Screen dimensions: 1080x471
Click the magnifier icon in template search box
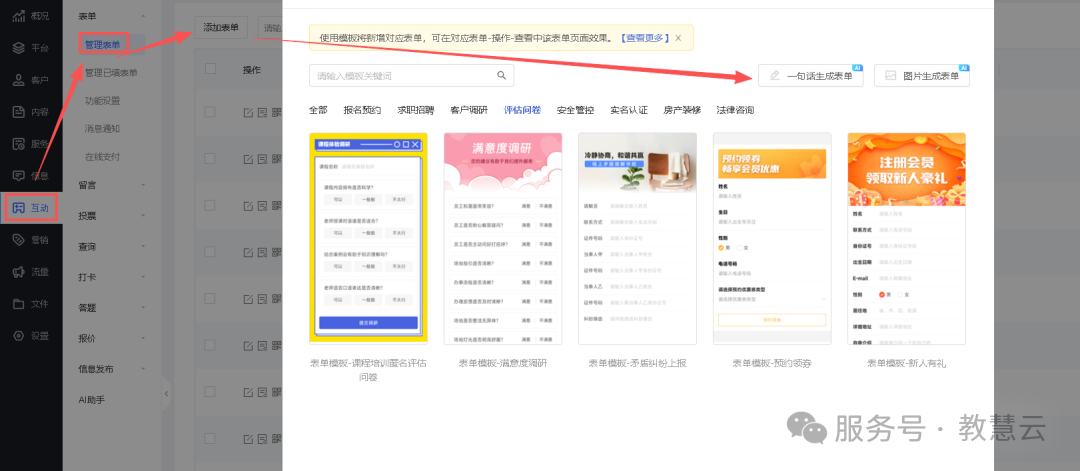(501, 75)
